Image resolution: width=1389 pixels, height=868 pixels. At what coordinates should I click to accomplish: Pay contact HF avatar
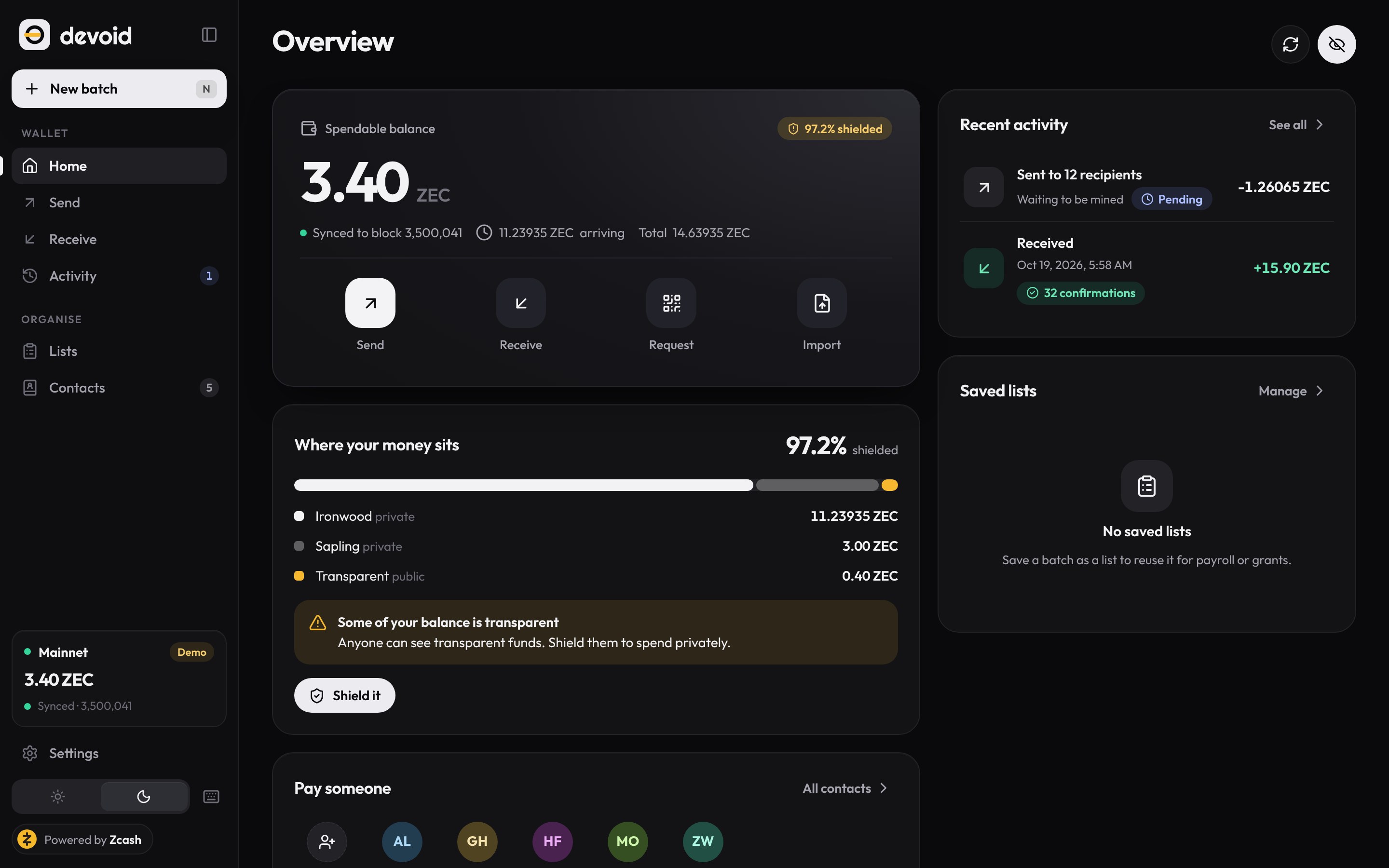pyautogui.click(x=552, y=841)
